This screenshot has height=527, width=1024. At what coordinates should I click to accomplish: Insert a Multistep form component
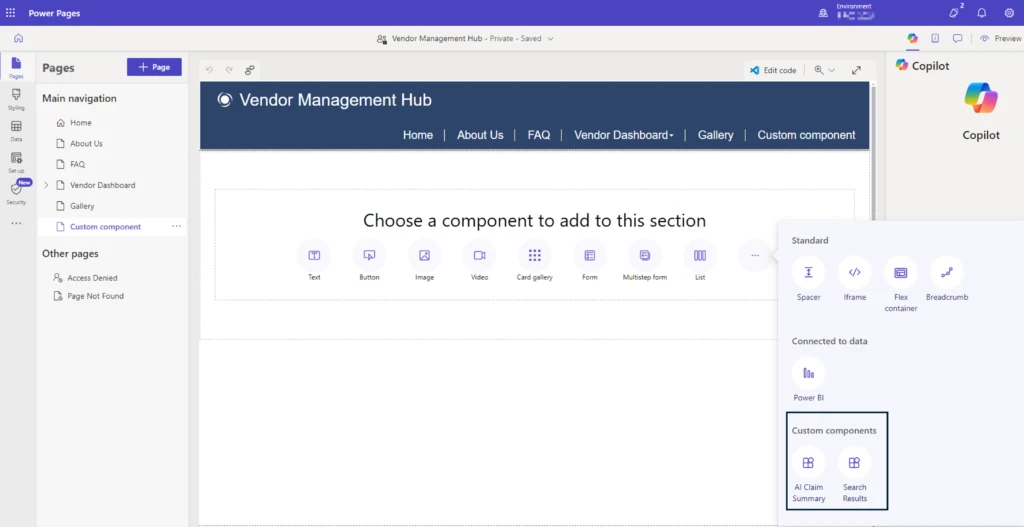[644, 256]
